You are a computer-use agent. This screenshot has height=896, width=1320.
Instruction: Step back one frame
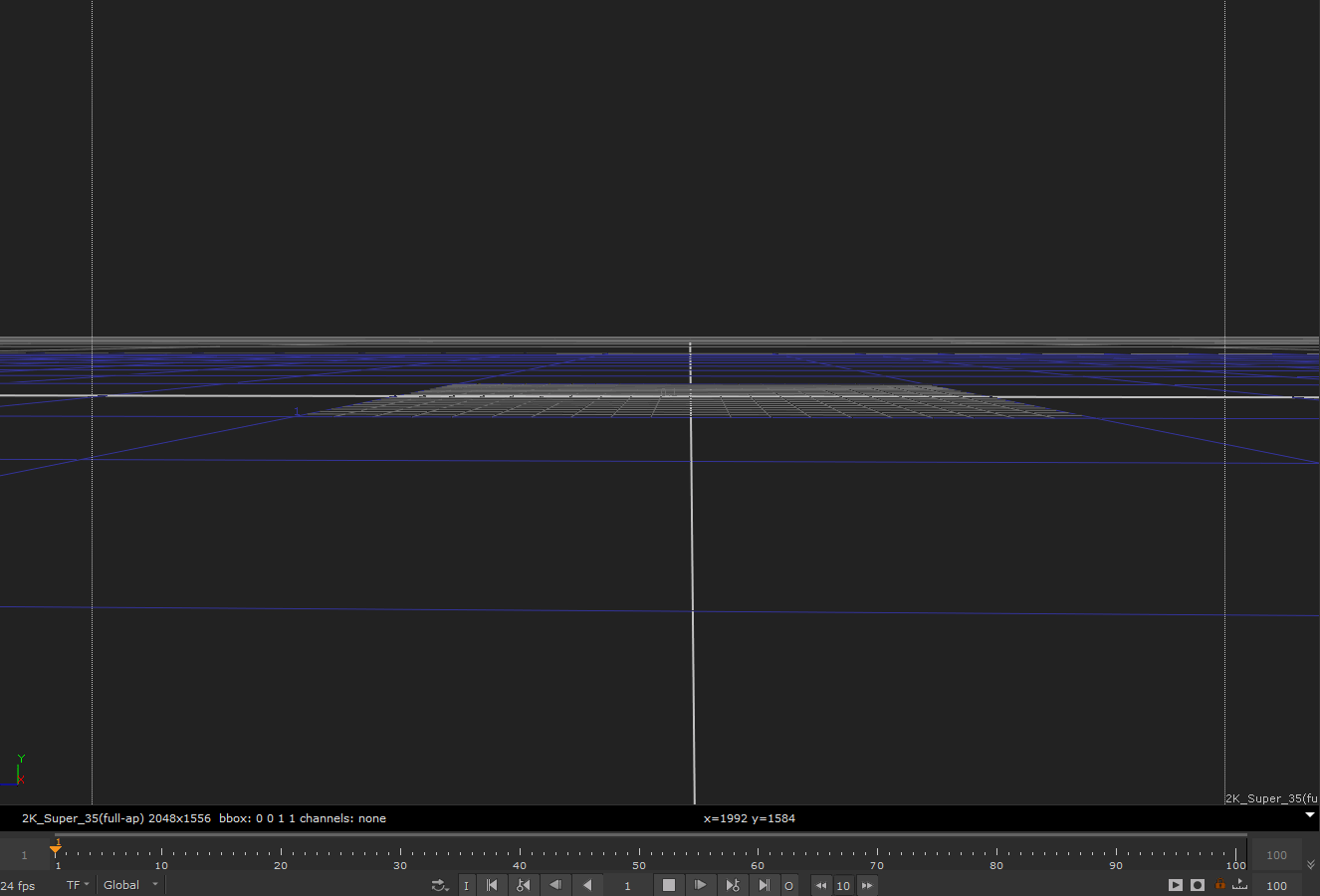555,885
